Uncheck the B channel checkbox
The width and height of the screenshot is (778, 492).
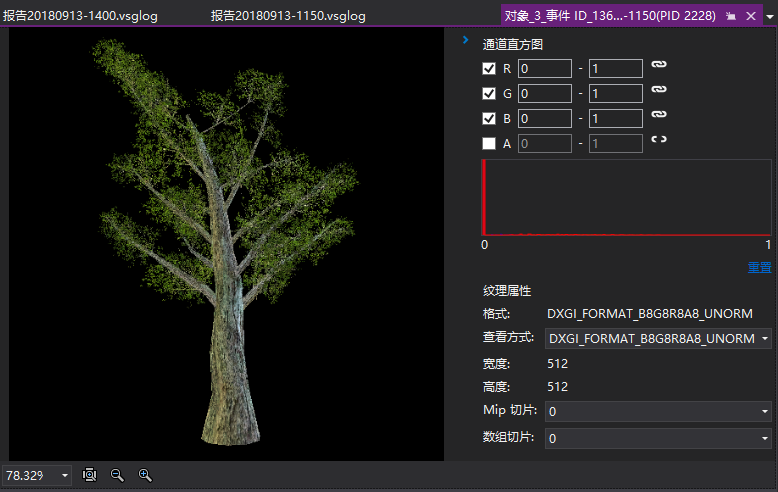tap(489, 119)
